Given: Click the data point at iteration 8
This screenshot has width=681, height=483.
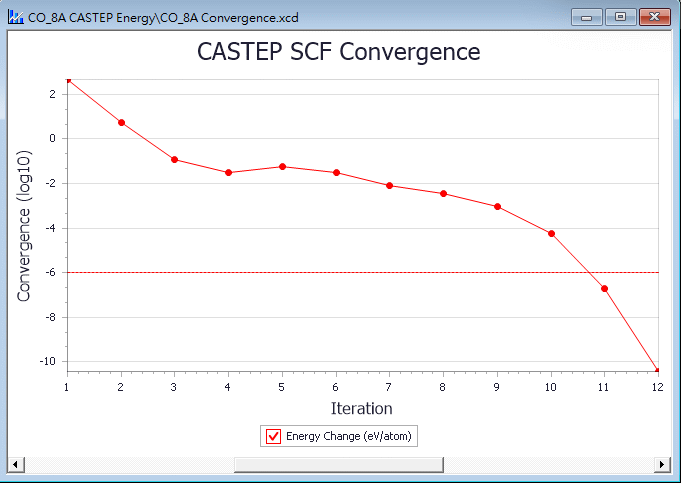Looking at the screenshot, I should (x=443, y=193).
